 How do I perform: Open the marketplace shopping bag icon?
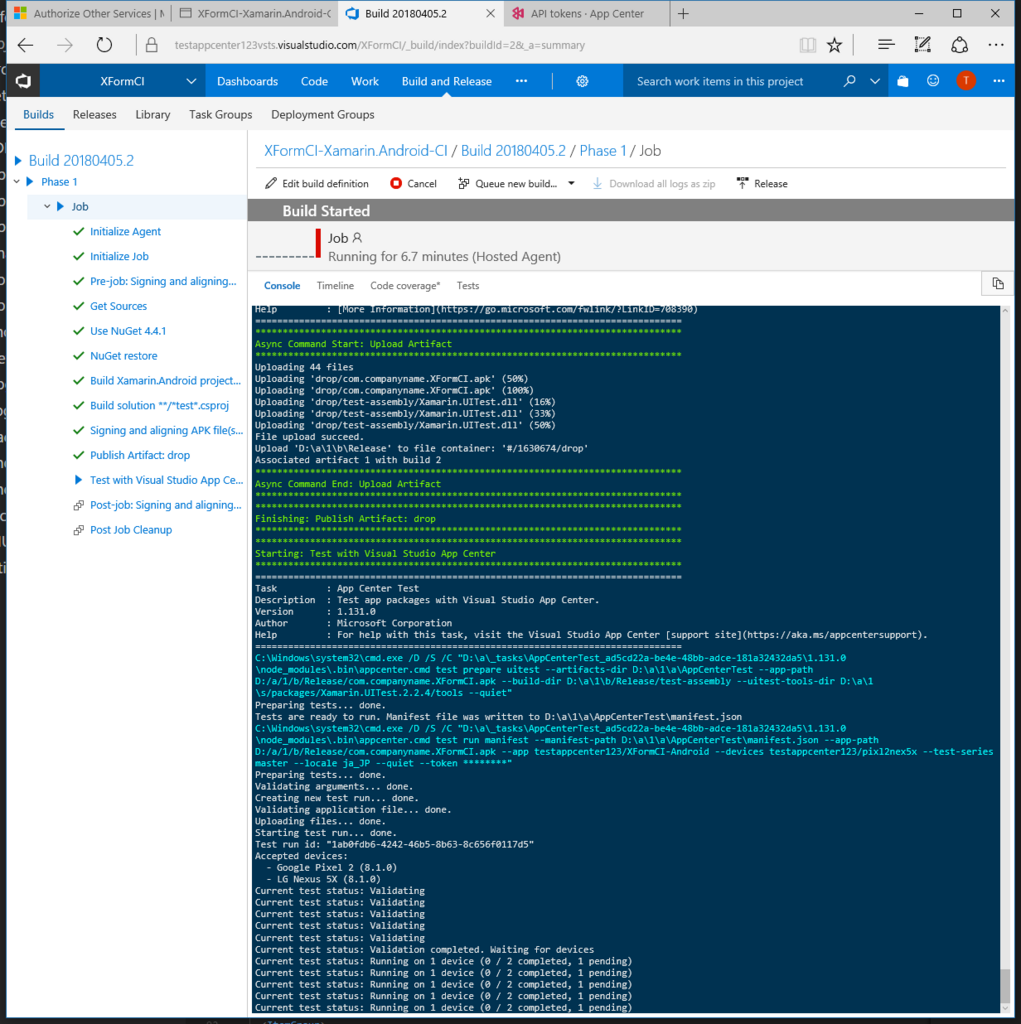[903, 81]
